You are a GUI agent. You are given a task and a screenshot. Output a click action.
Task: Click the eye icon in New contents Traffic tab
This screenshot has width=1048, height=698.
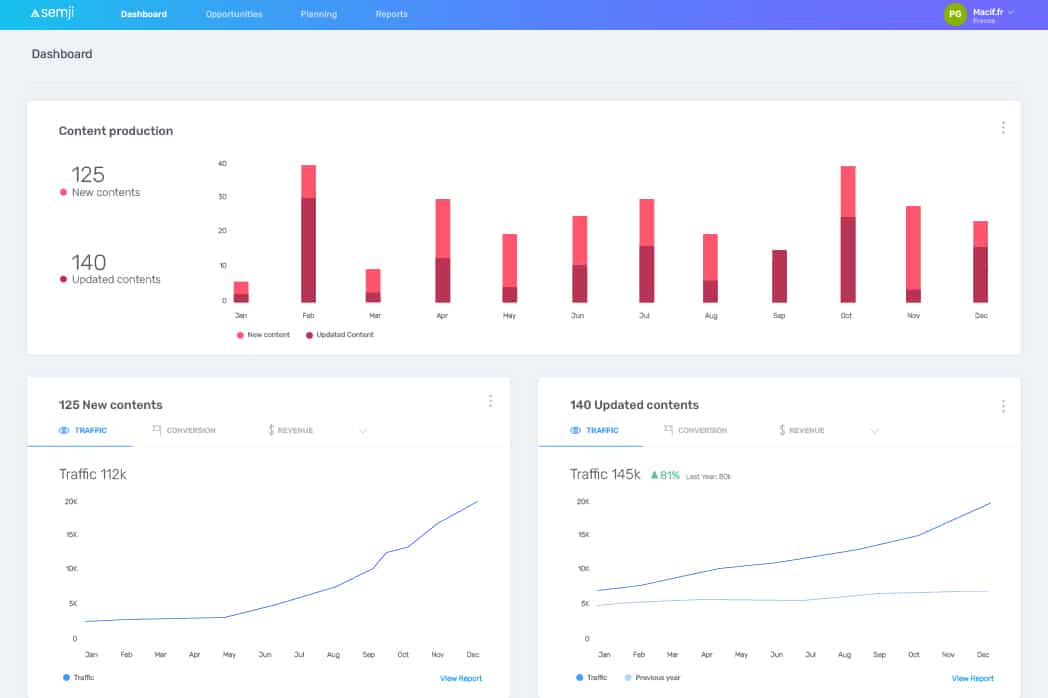tap(64, 431)
